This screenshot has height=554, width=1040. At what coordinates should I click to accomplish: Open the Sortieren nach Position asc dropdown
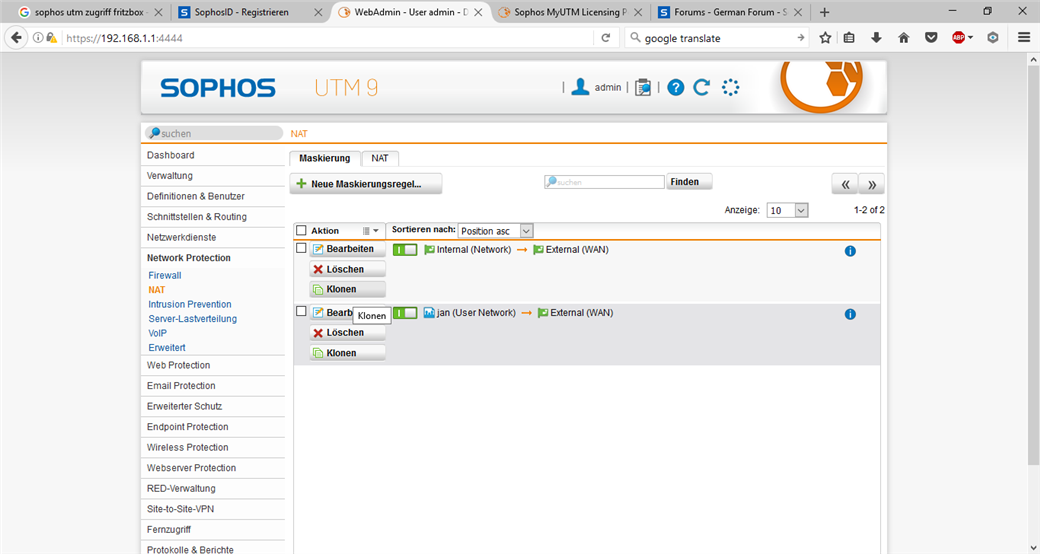tap(495, 231)
